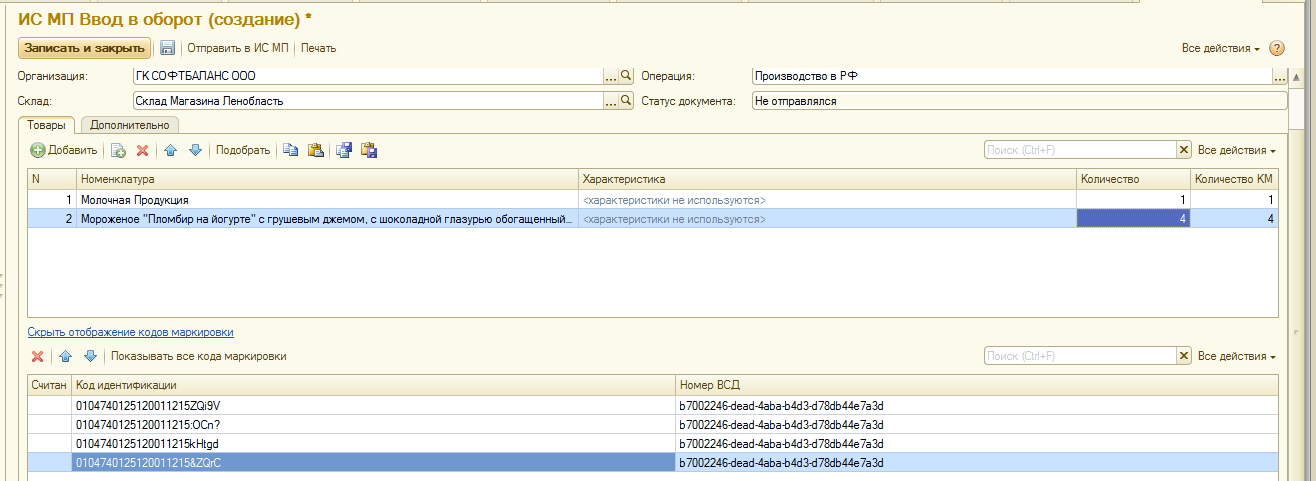Click the floppy disk save icon
The width and height of the screenshot is (1316, 481).
(x=168, y=48)
